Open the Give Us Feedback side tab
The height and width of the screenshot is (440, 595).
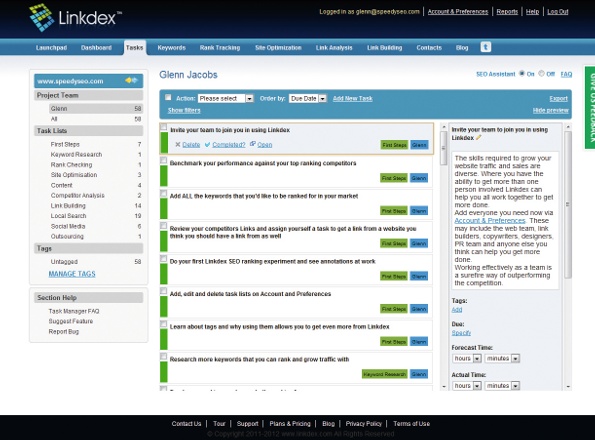pos(590,108)
